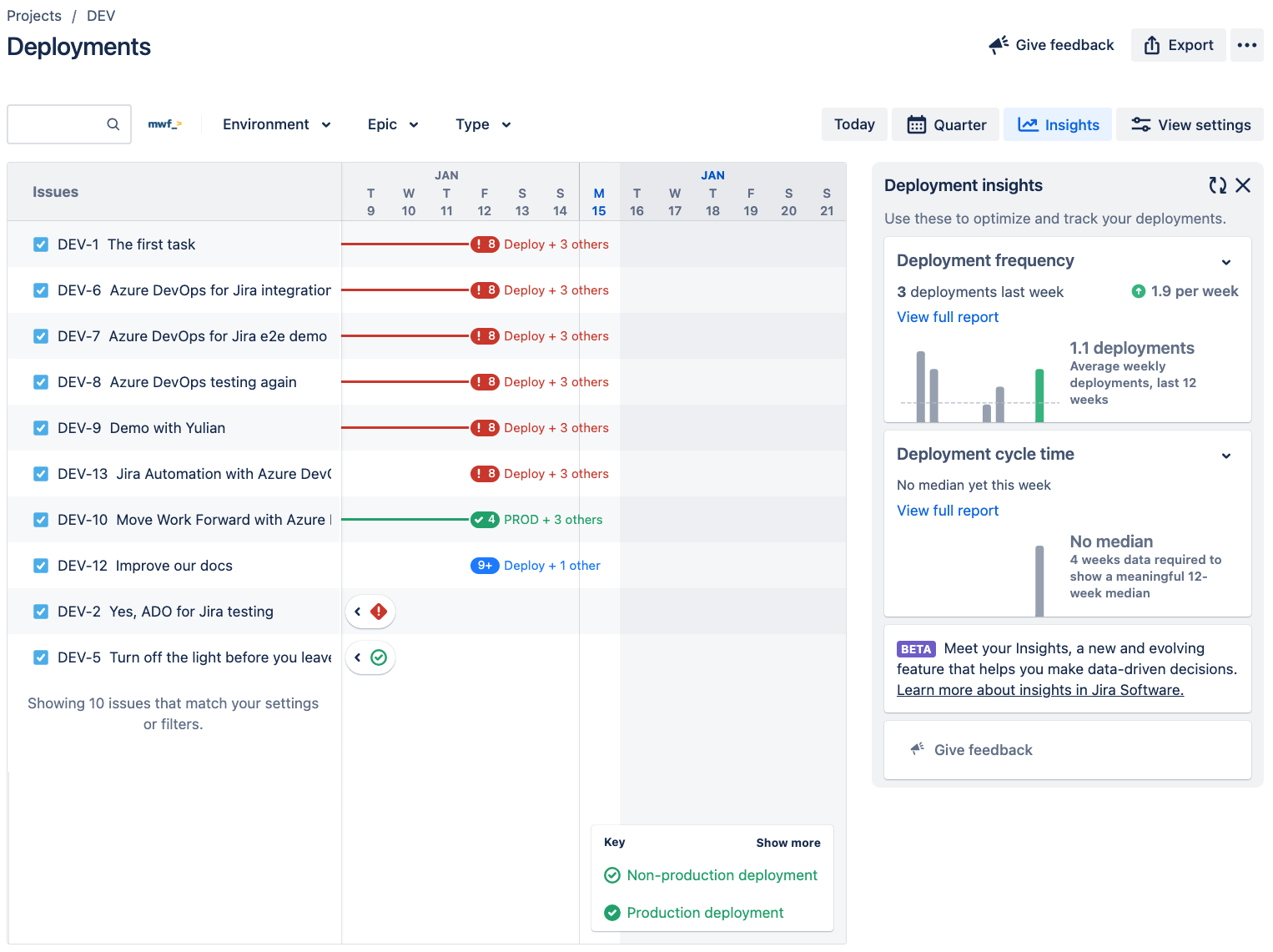Click the red failed deployment diamond for DEV-2
Image resolution: width=1273 pixels, height=952 pixels.
pos(379,612)
